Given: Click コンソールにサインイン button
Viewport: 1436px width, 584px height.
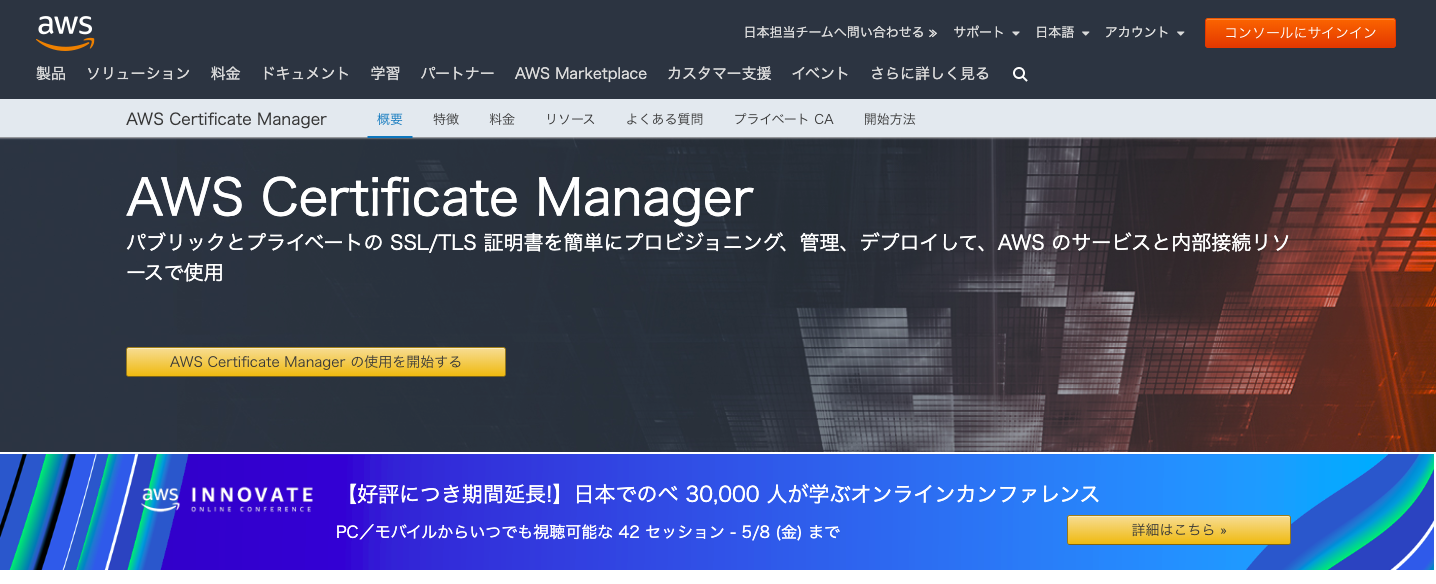Looking at the screenshot, I should 1300,33.
